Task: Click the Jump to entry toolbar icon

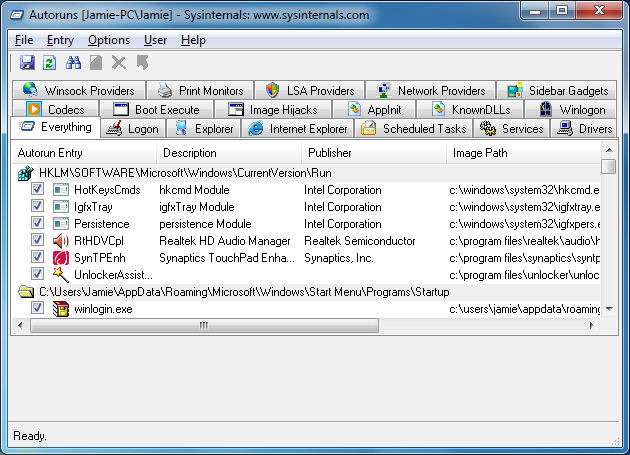Action: click(x=142, y=63)
